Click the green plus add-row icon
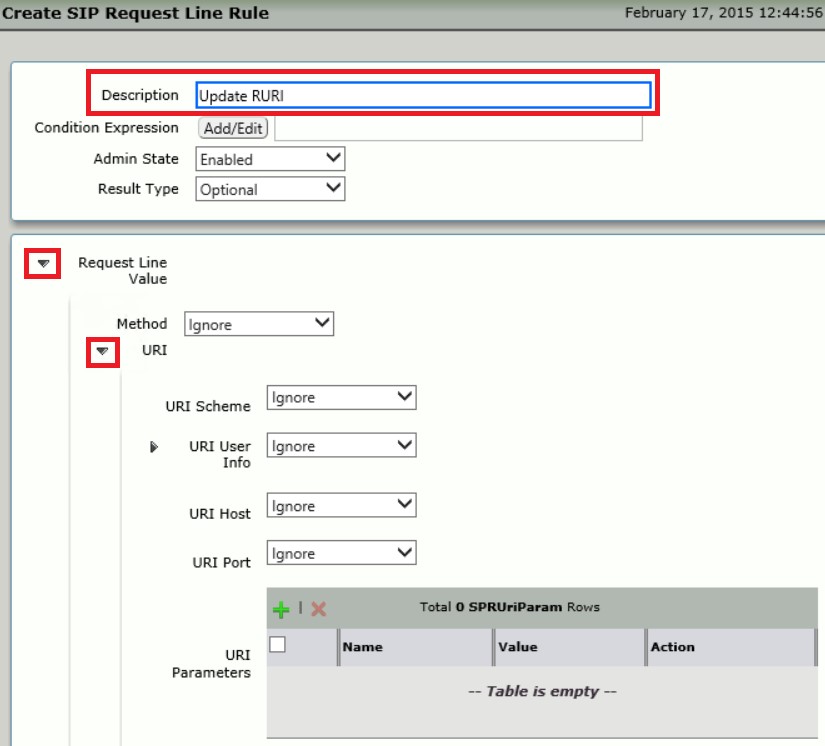Screen dimensions: 825x746 (281, 608)
